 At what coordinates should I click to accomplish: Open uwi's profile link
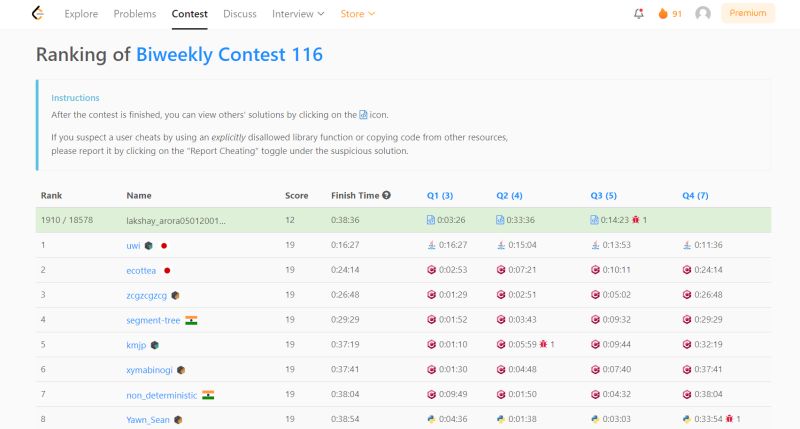coord(133,245)
